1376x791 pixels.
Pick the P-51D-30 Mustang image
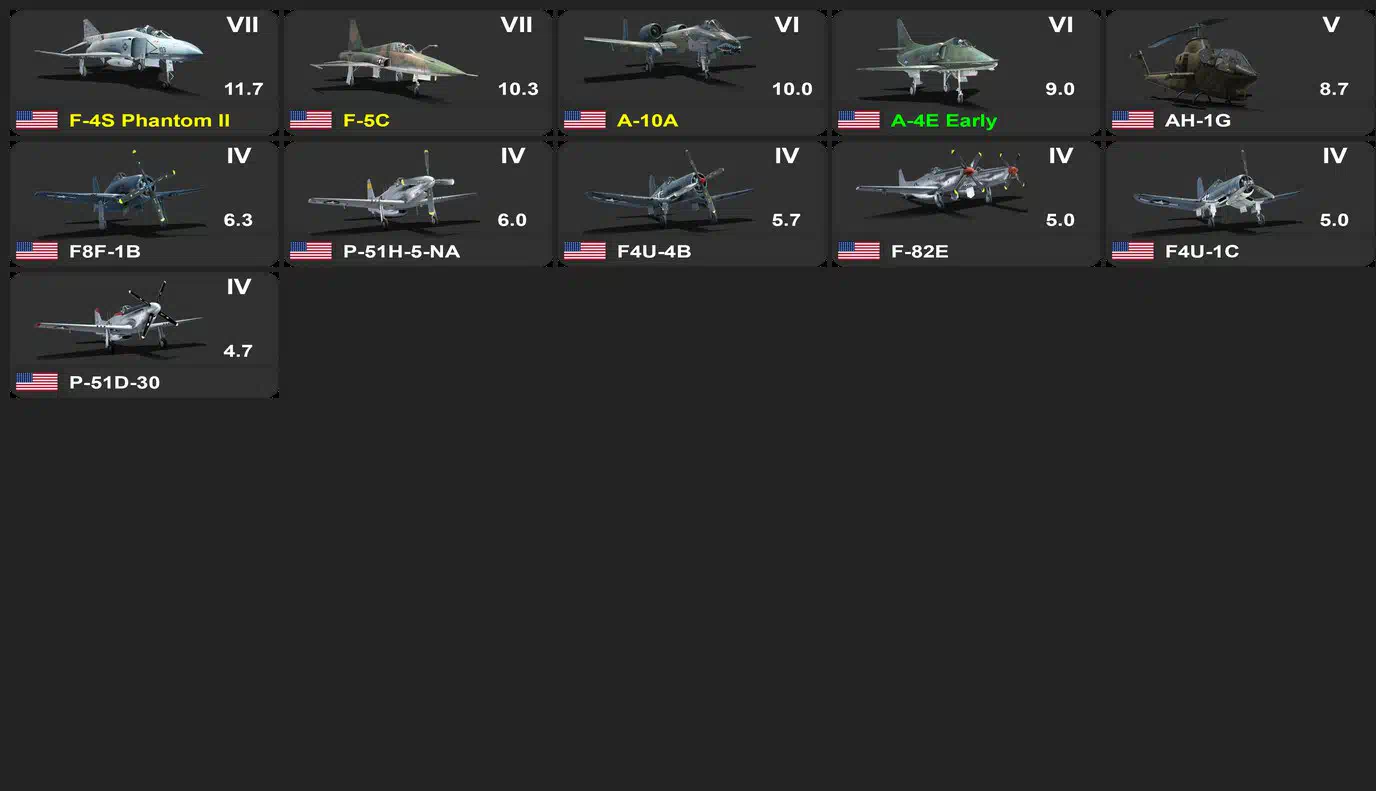118,320
